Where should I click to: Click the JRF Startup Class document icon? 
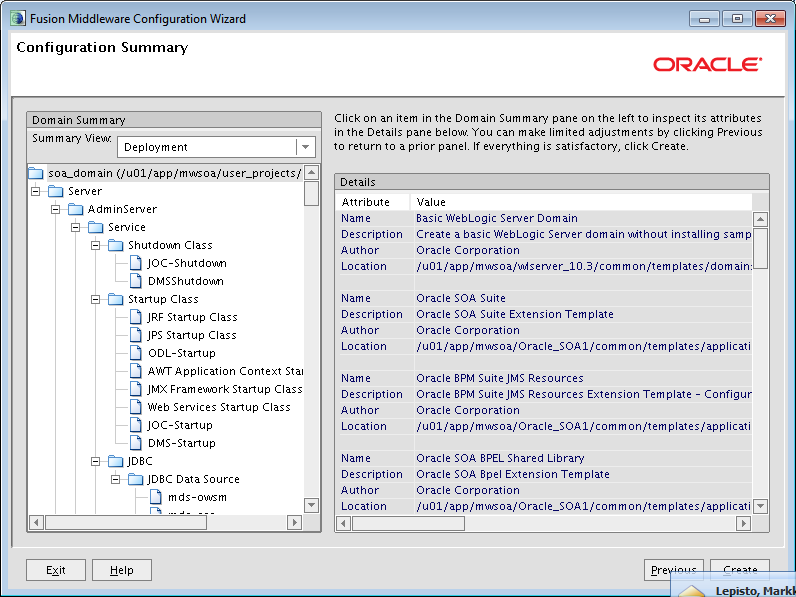click(x=136, y=317)
